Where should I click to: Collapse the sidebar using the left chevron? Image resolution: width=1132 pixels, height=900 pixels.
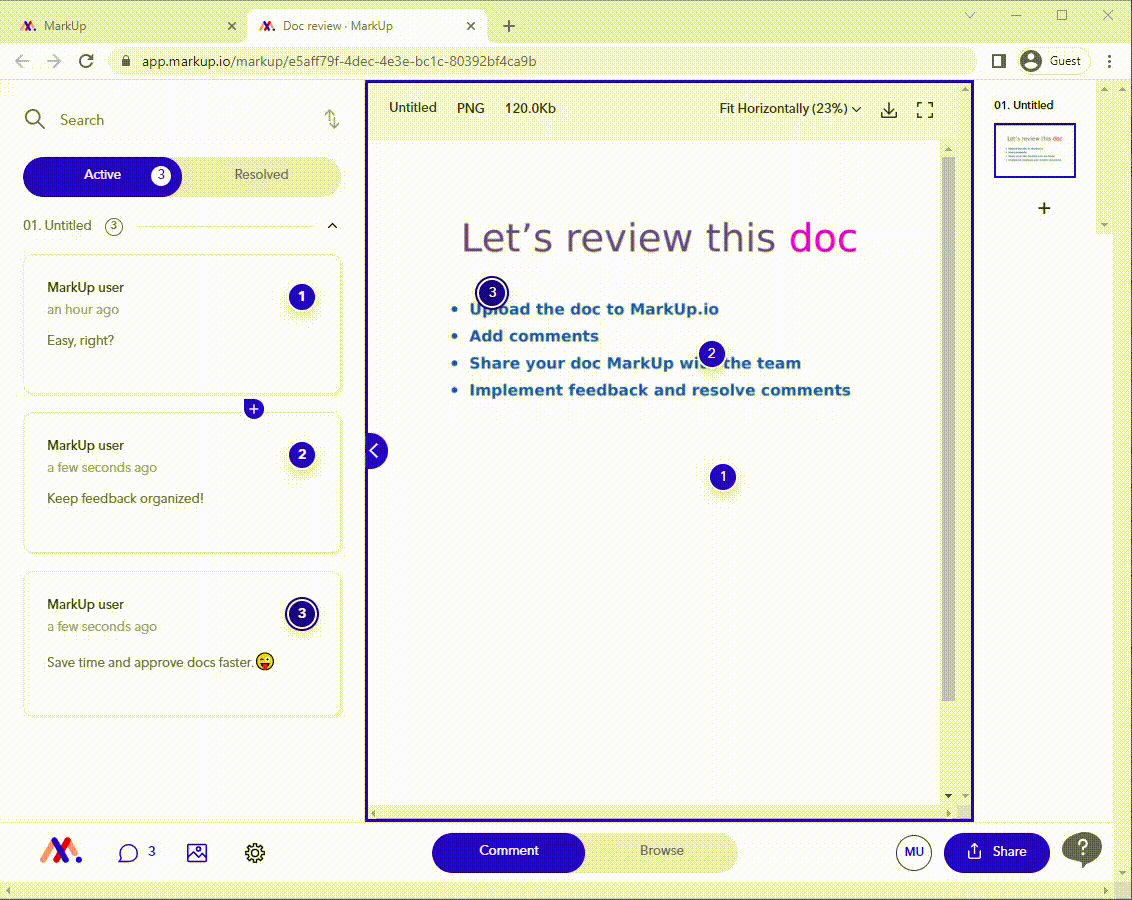[x=375, y=451]
